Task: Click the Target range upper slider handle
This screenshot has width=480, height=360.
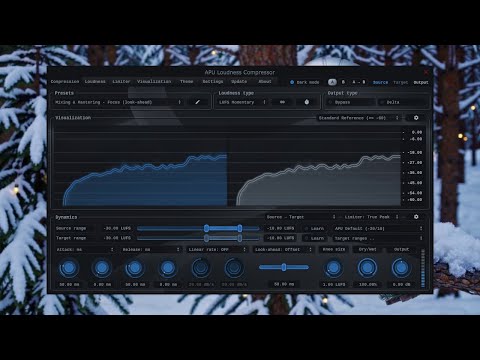Action: (x=240, y=238)
